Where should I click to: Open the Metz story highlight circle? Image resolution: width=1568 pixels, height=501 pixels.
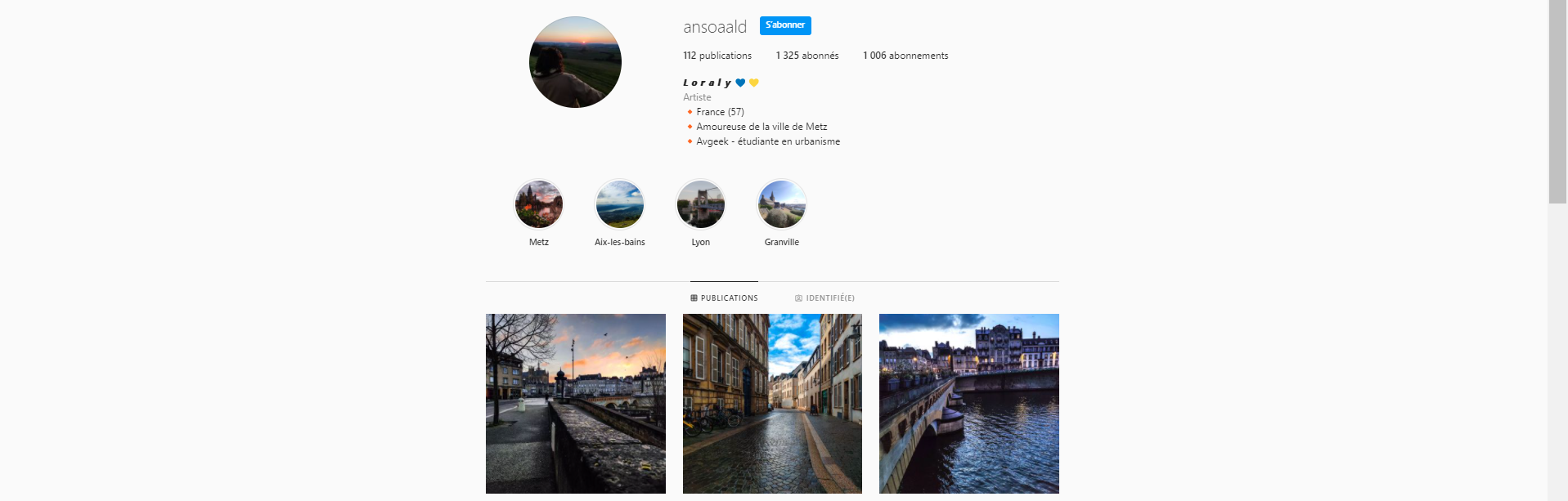click(539, 204)
